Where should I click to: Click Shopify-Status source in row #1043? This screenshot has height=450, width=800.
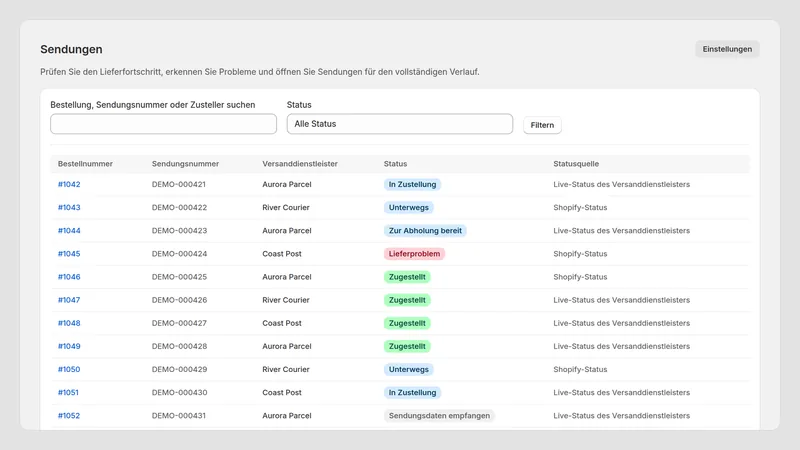(x=580, y=208)
